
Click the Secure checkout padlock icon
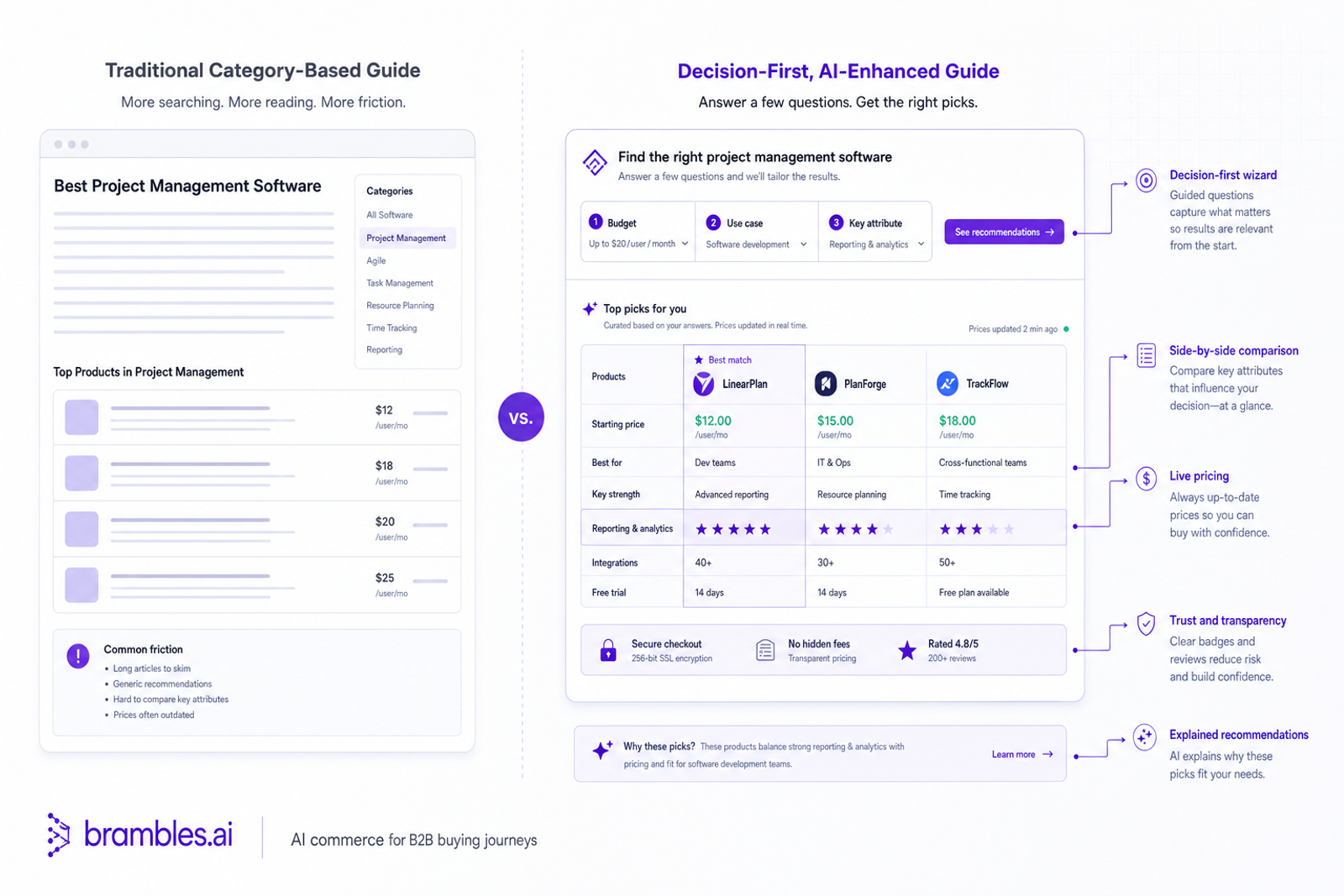coord(608,650)
